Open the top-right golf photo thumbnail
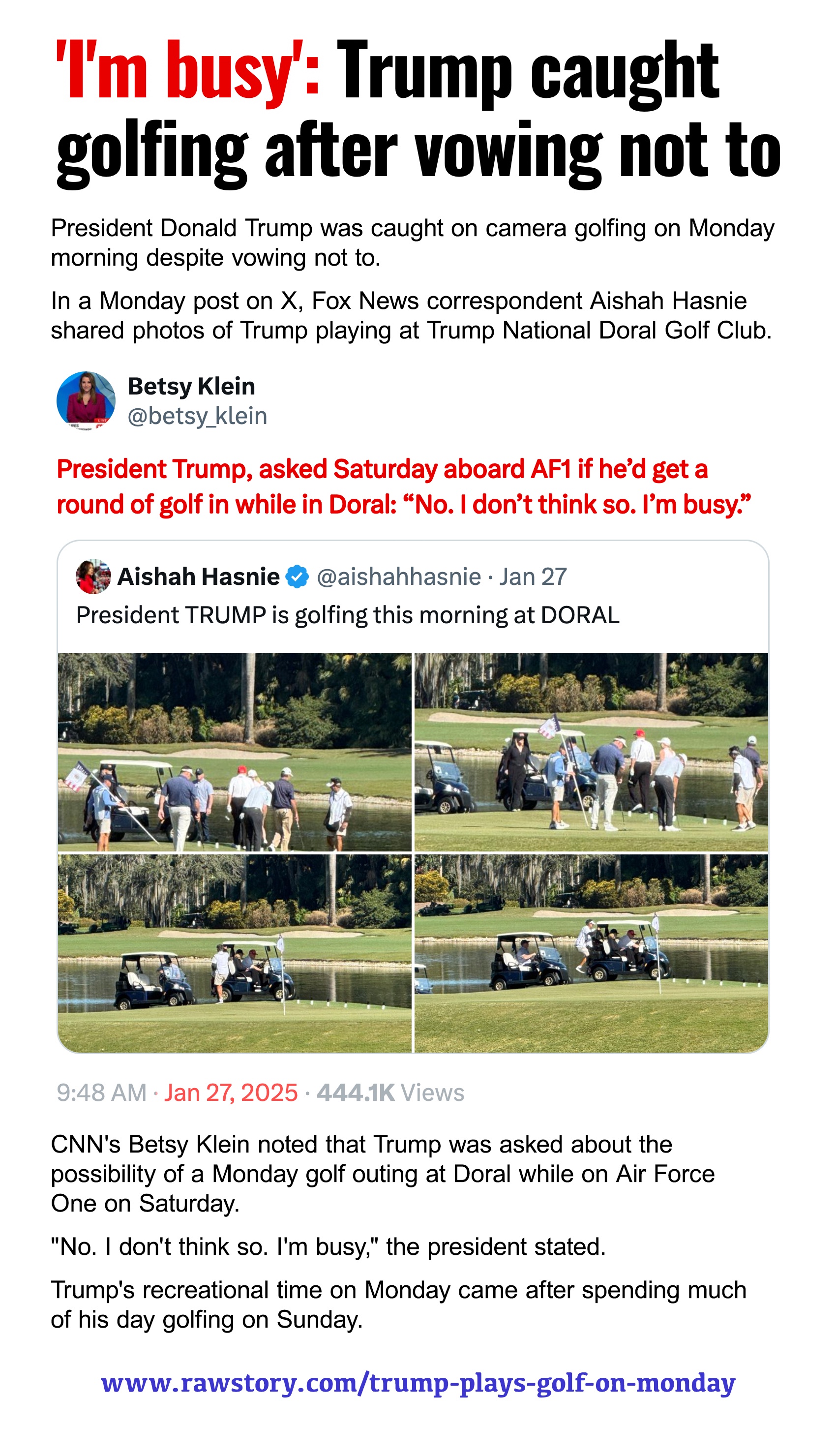 [x=592, y=752]
